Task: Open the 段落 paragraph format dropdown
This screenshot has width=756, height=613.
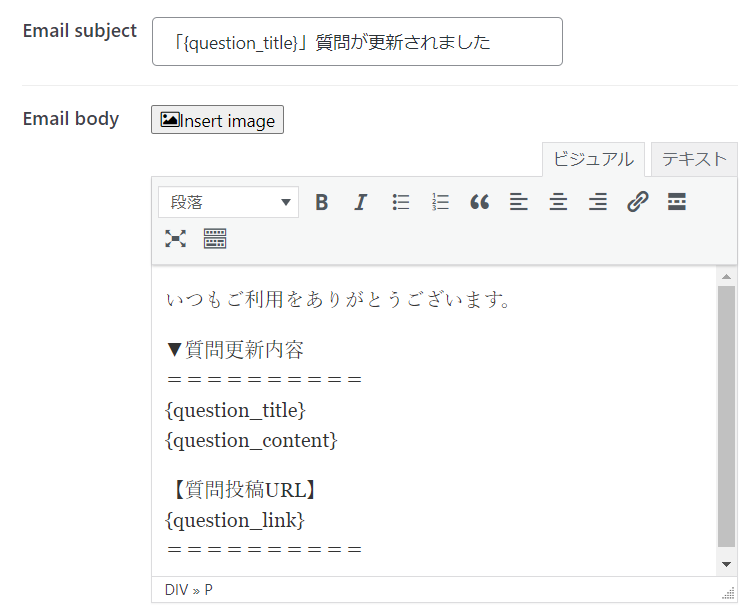Action: 228,202
